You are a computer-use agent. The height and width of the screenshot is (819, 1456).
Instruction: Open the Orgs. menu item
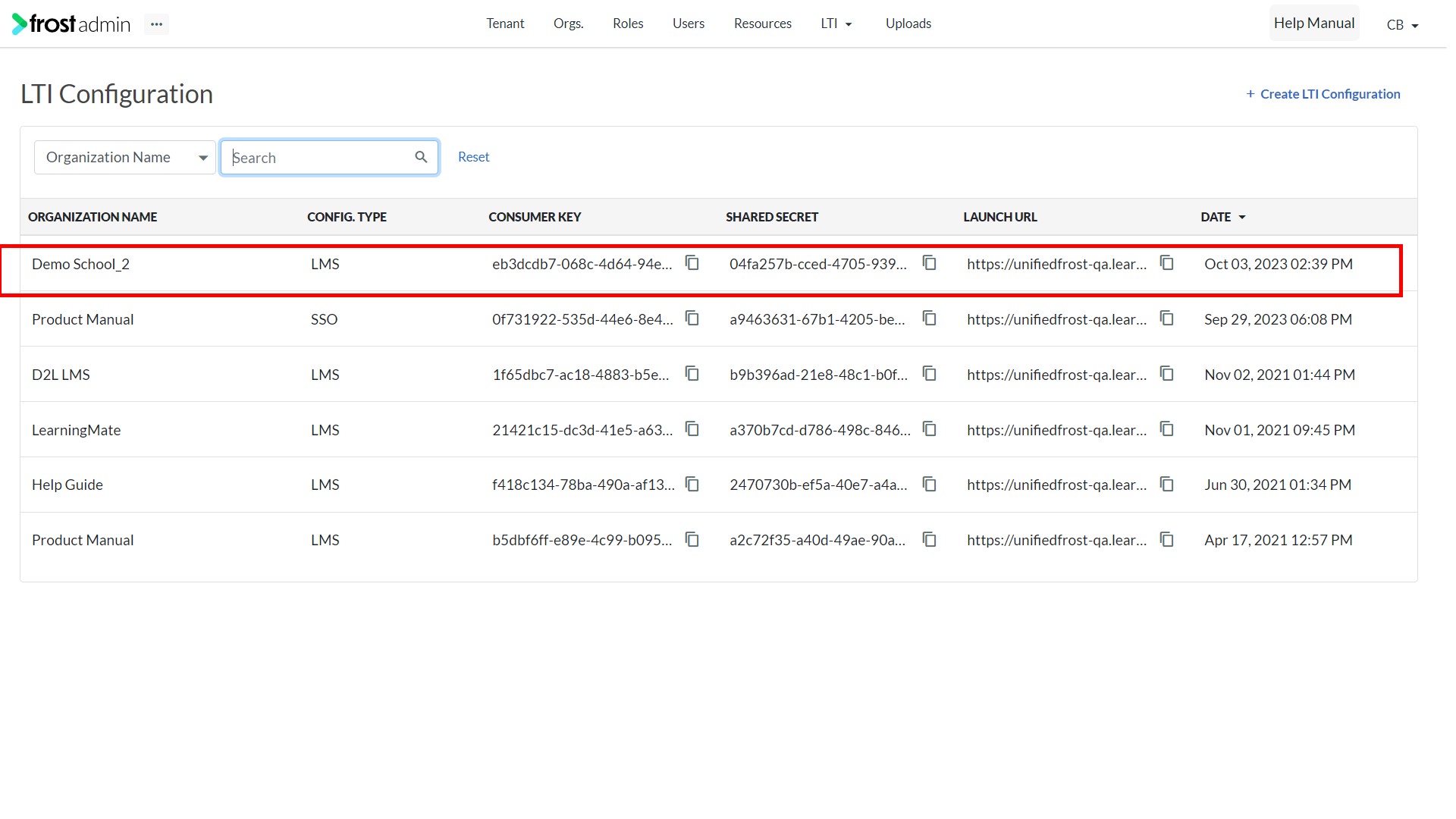[x=568, y=24]
